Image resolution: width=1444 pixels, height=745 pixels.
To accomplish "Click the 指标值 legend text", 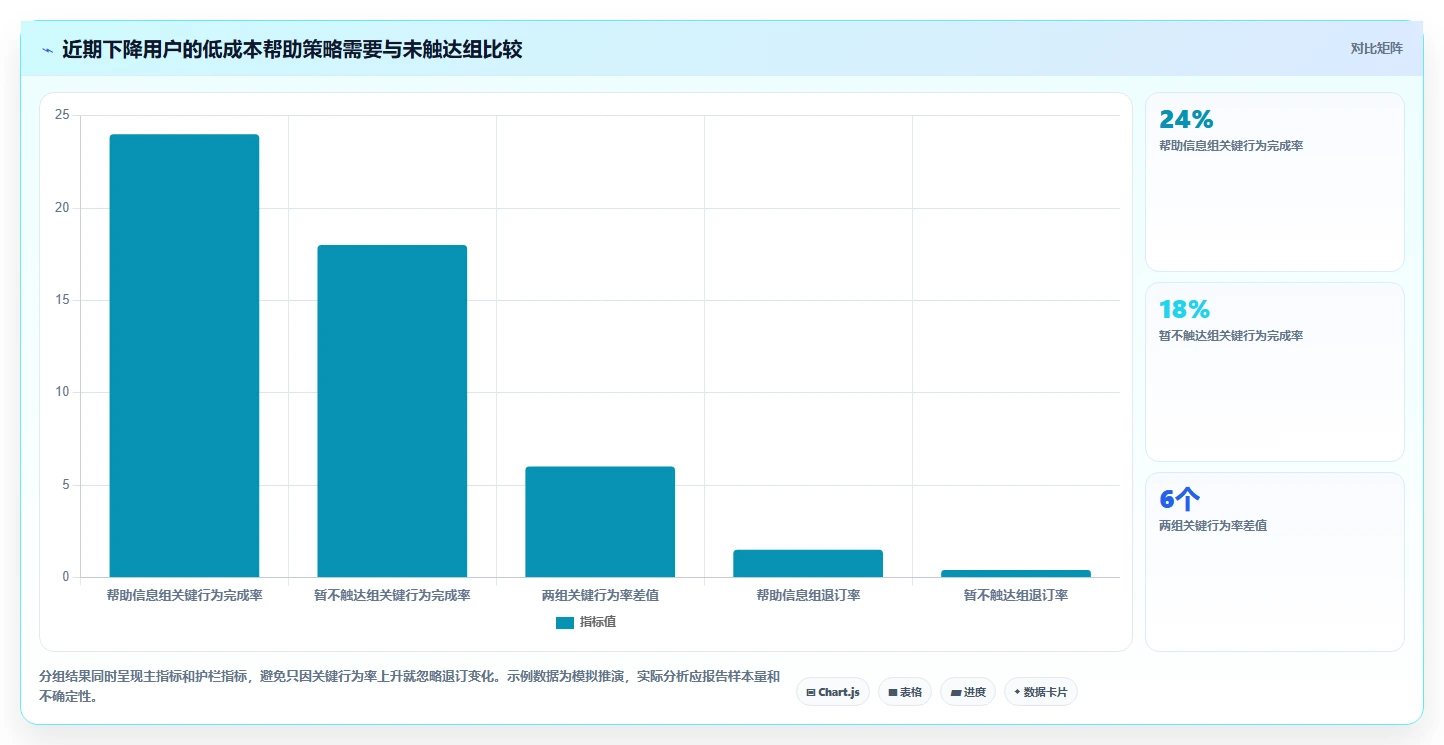I will coord(598,622).
